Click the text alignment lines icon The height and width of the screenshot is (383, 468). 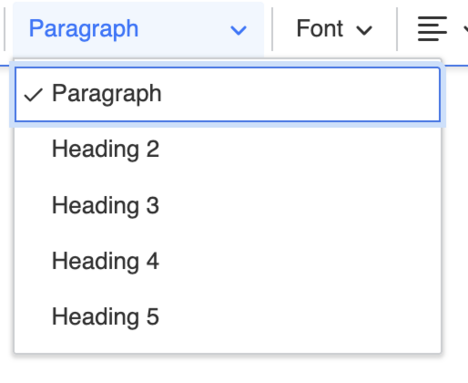point(432,29)
